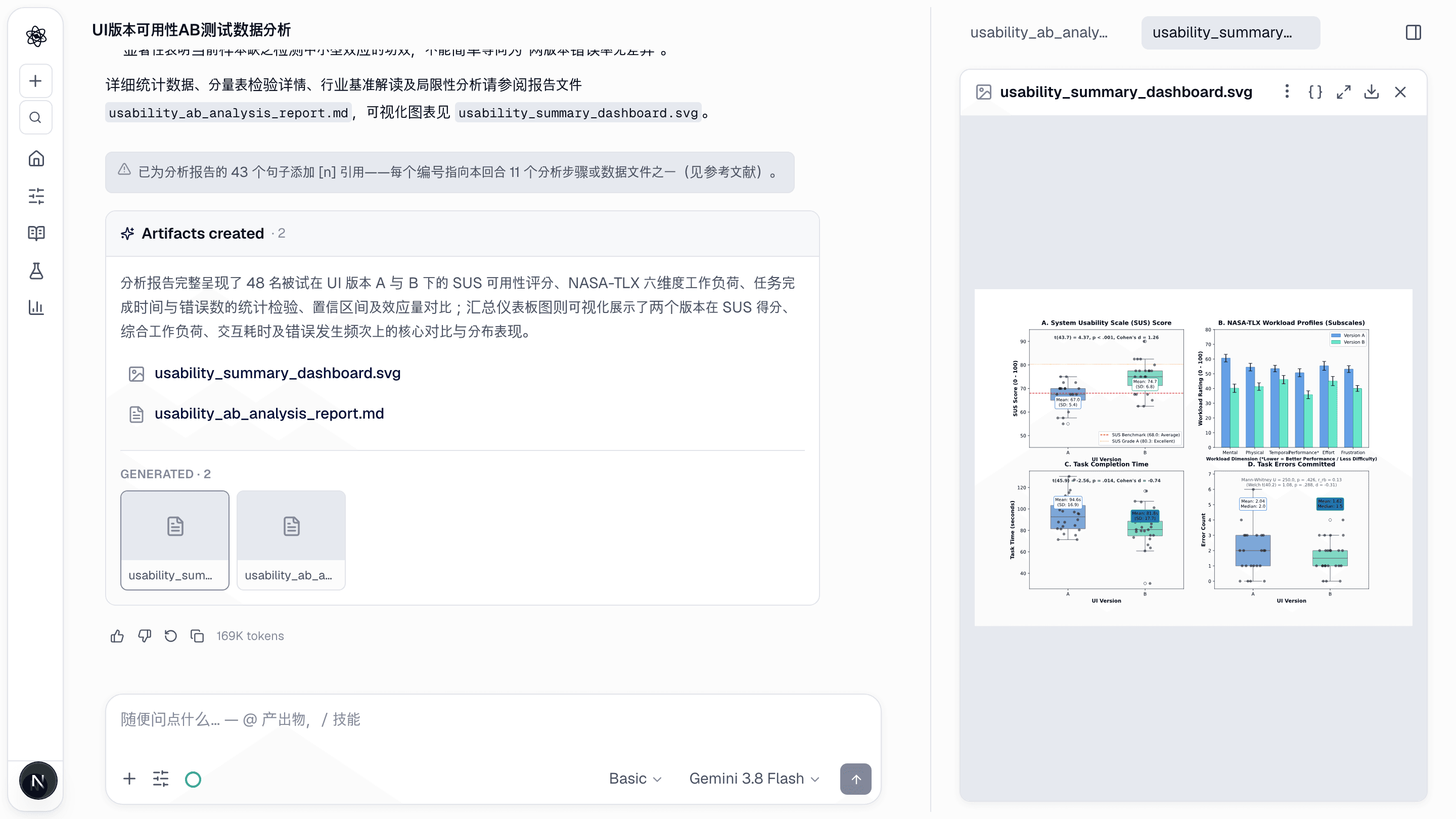
Task: Regenerate the response with the retry icon
Action: coord(171,636)
